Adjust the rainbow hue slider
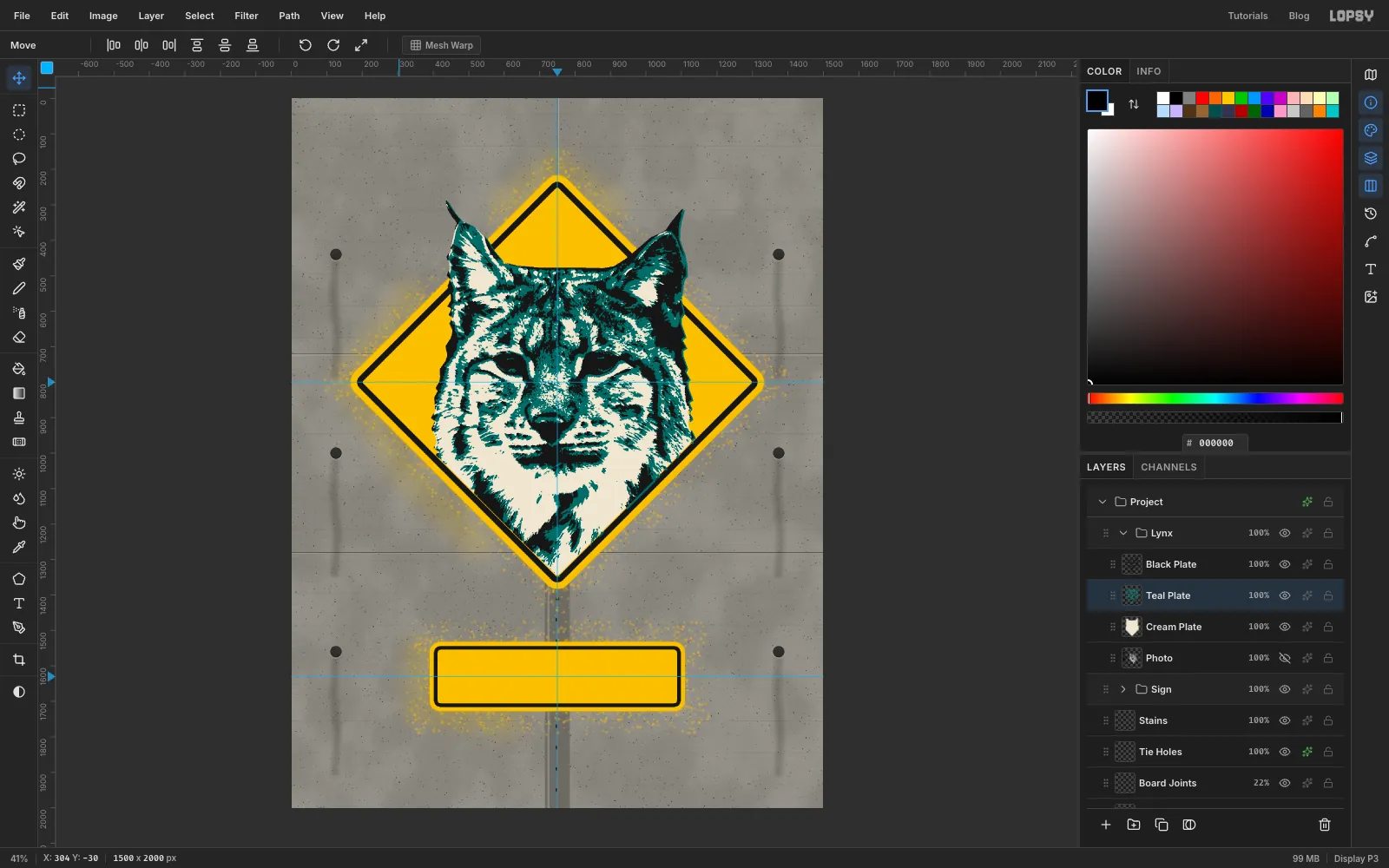Viewport: 1389px width, 868px height. pos(1215,398)
